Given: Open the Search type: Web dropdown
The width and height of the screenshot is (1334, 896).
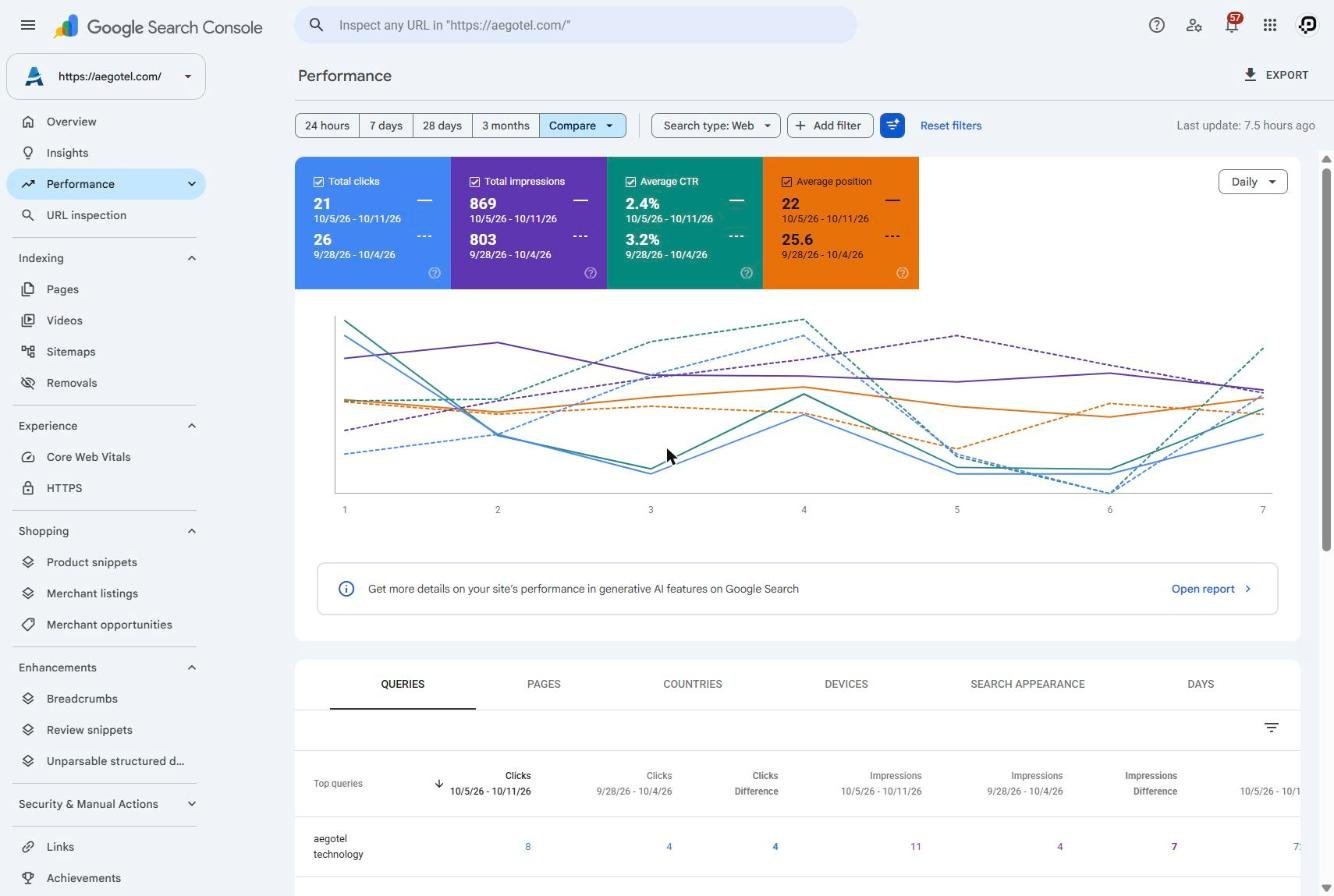Looking at the screenshot, I should [715, 126].
